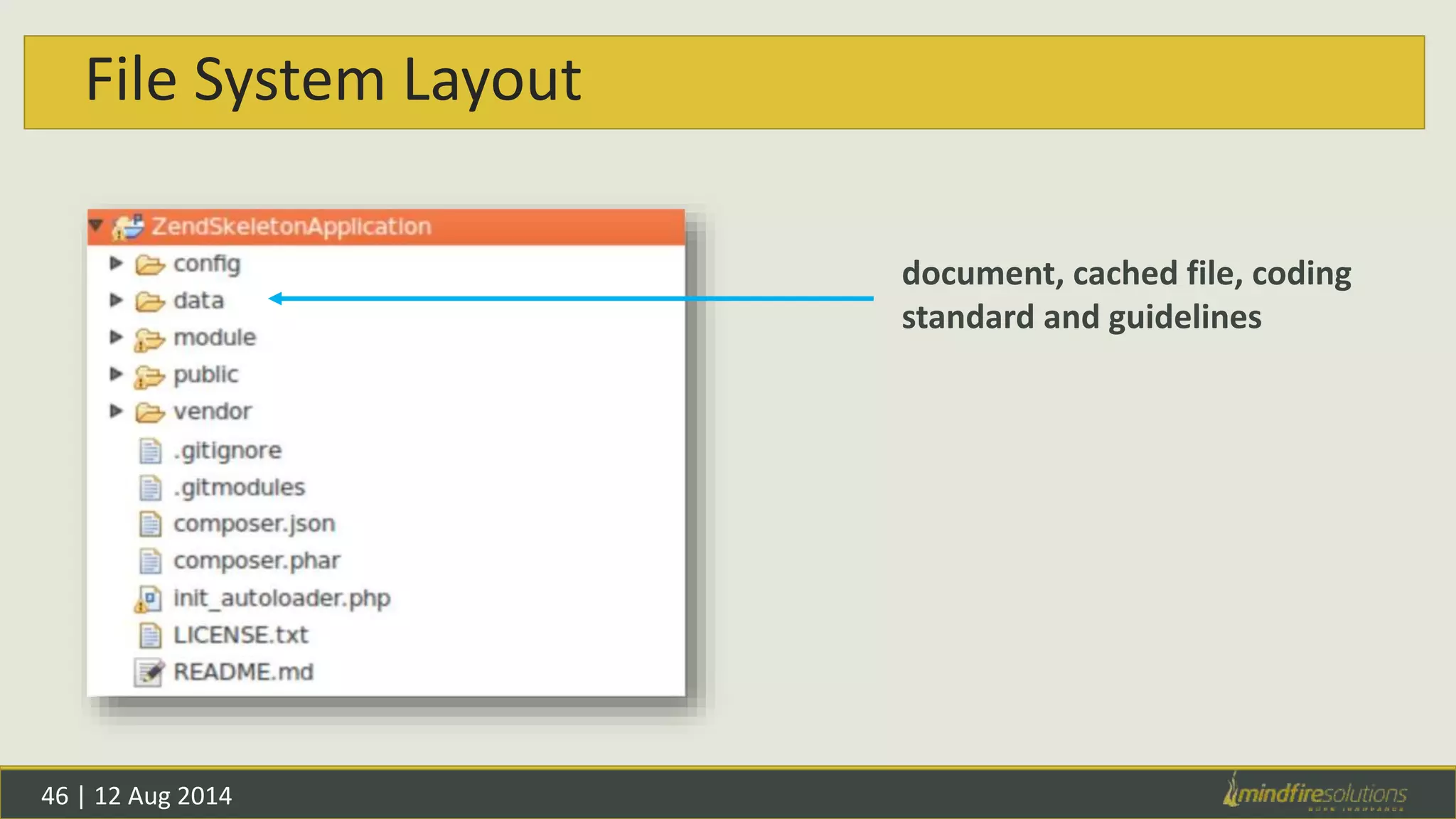
Task: Click the LICENSE.txt file icon
Action: [x=150, y=635]
